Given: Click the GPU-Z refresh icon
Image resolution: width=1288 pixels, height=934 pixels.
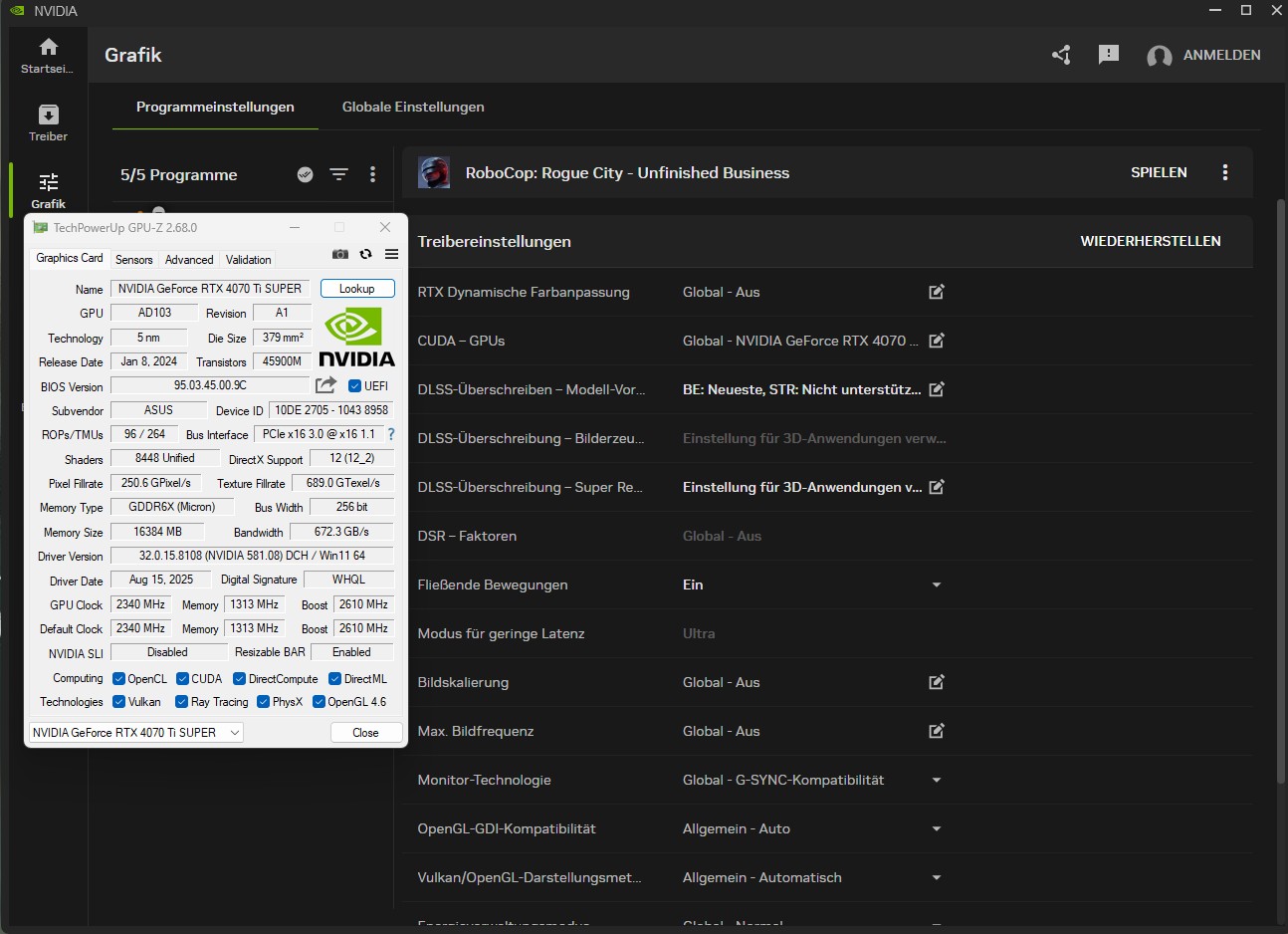Looking at the screenshot, I should pos(366,254).
